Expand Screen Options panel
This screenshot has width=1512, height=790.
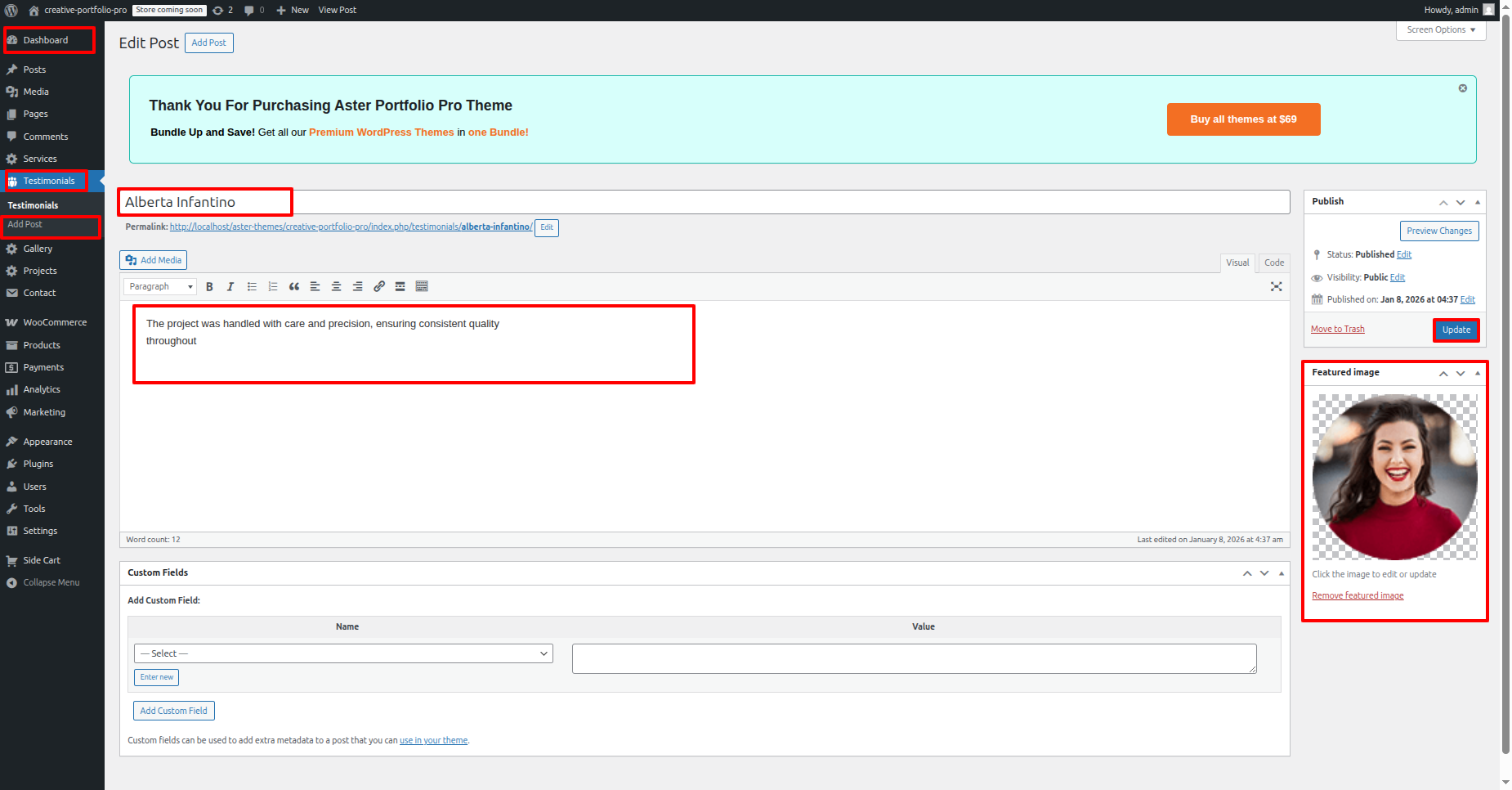coord(1440,30)
